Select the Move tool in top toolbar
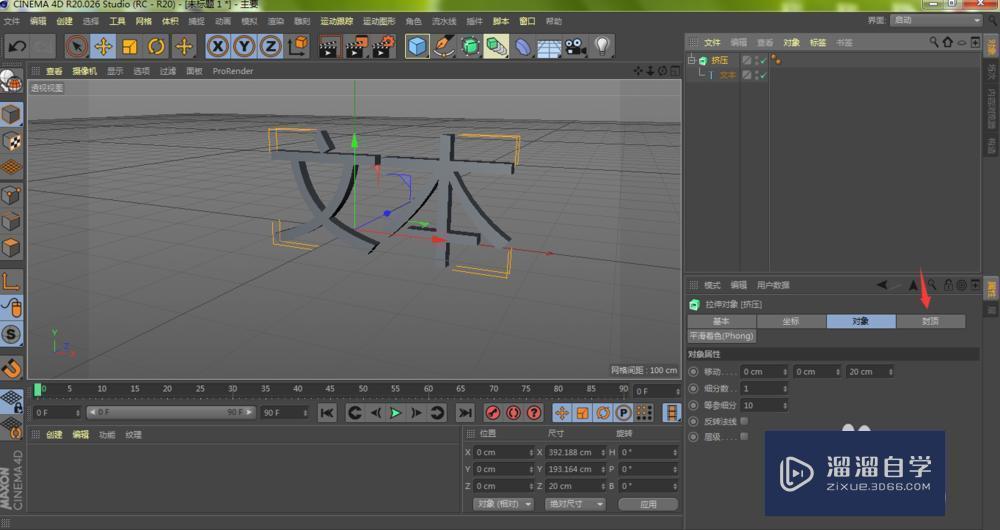 103,46
